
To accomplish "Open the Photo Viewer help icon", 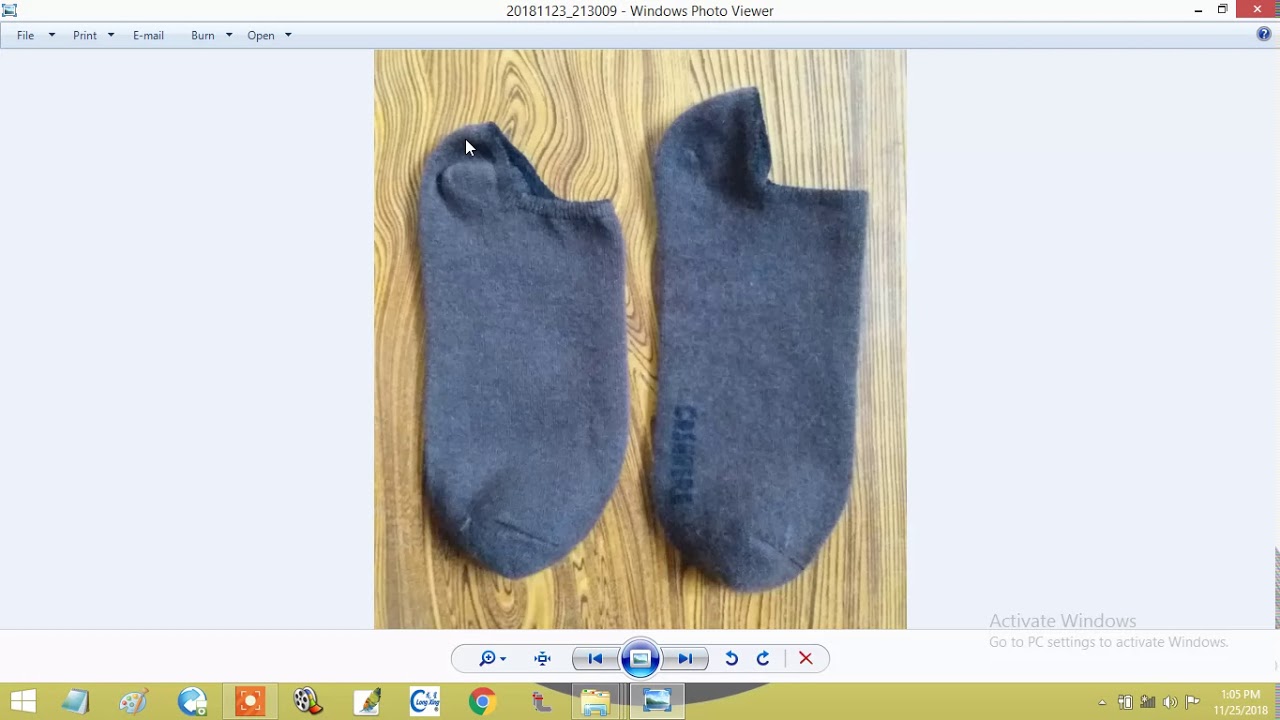I will click(1264, 34).
